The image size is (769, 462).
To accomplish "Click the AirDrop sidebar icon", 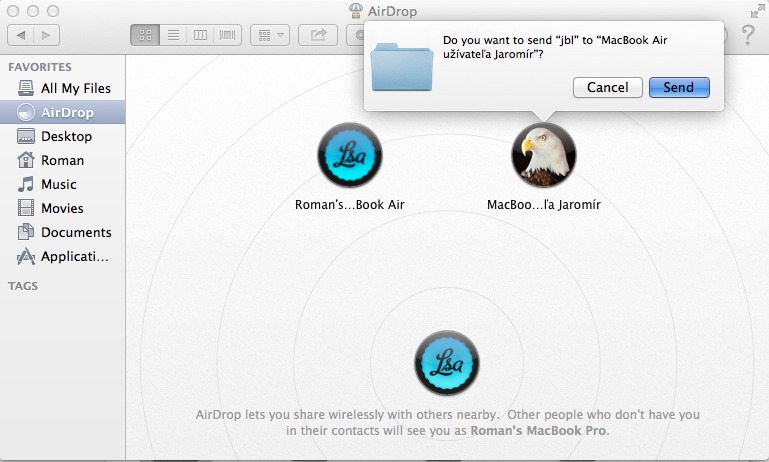I will pyautogui.click(x=26, y=112).
